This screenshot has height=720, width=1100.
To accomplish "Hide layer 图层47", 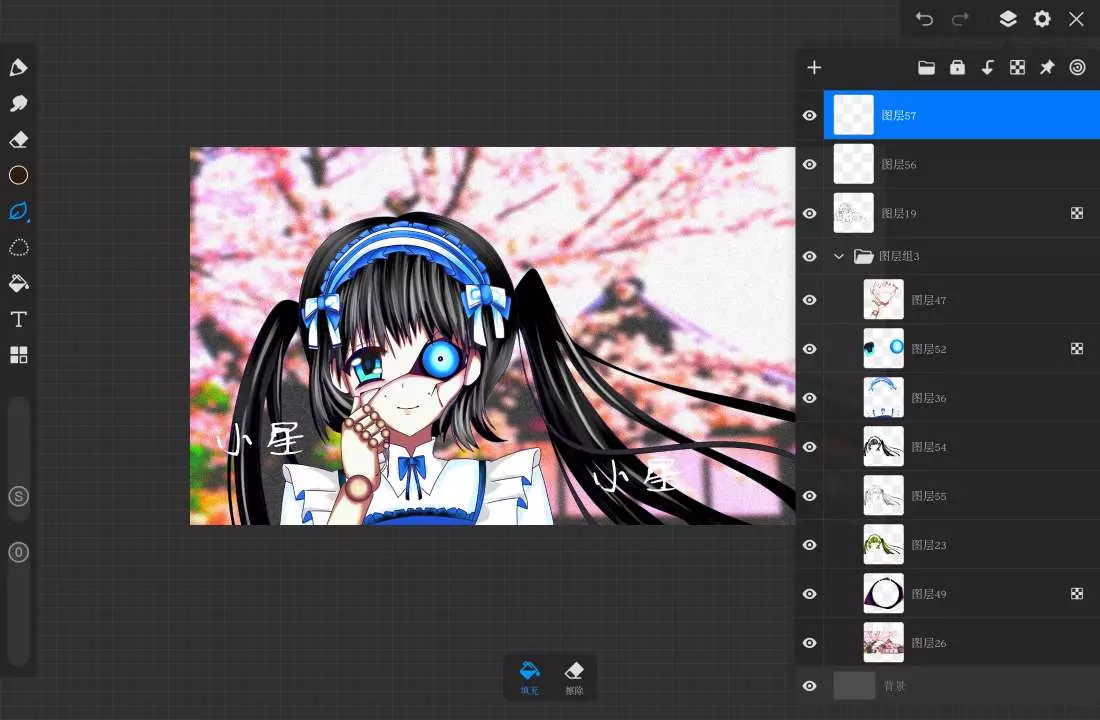I will [x=810, y=300].
